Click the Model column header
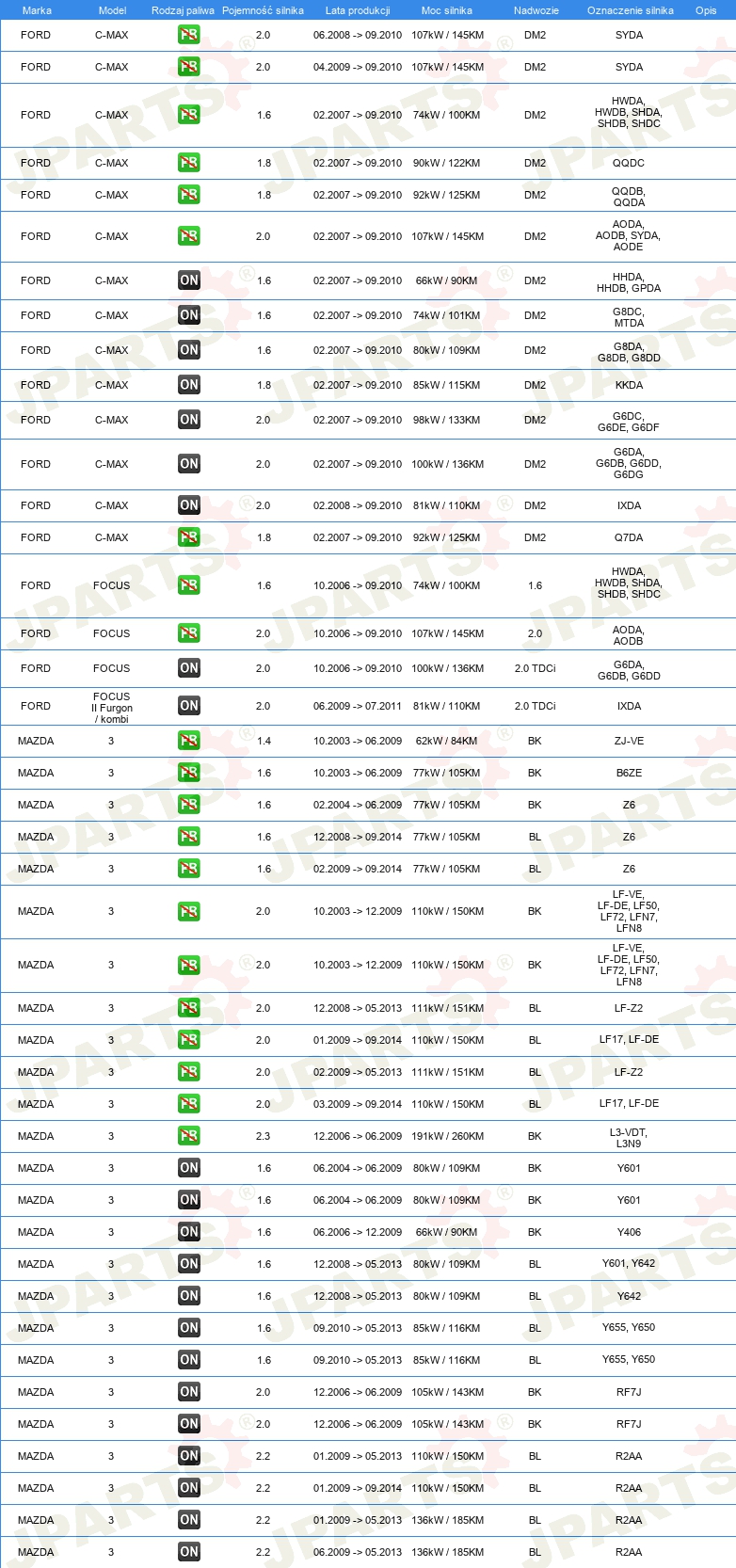 pyautogui.click(x=112, y=10)
